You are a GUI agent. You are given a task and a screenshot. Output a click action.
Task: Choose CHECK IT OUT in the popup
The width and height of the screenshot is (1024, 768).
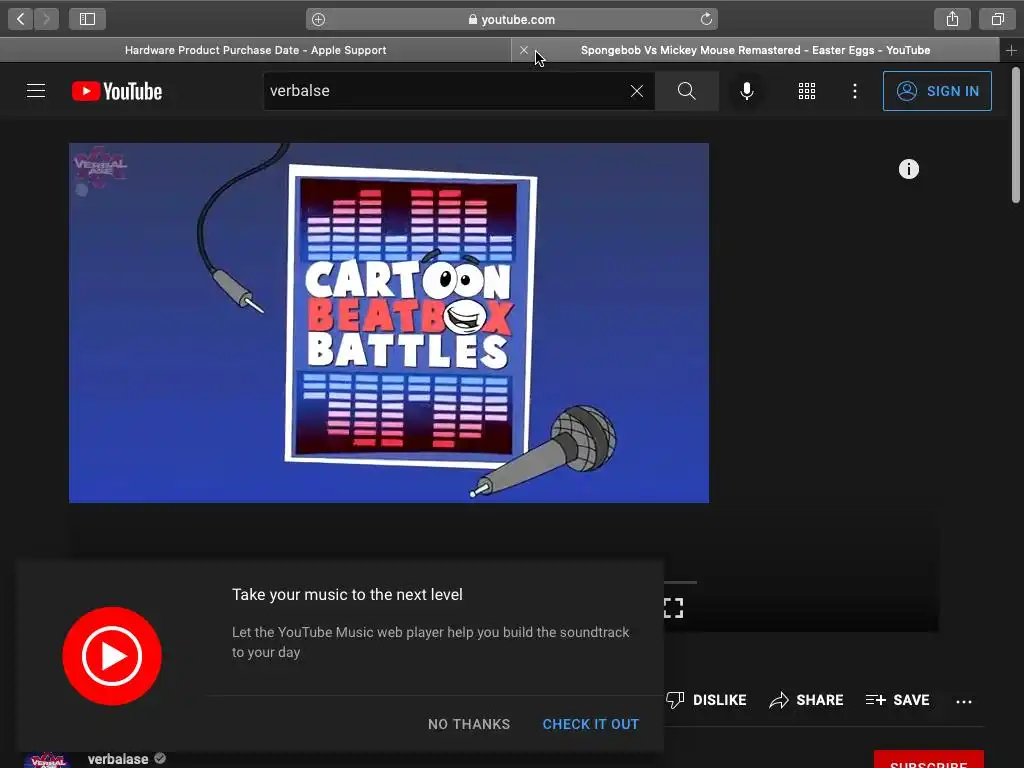pos(590,724)
